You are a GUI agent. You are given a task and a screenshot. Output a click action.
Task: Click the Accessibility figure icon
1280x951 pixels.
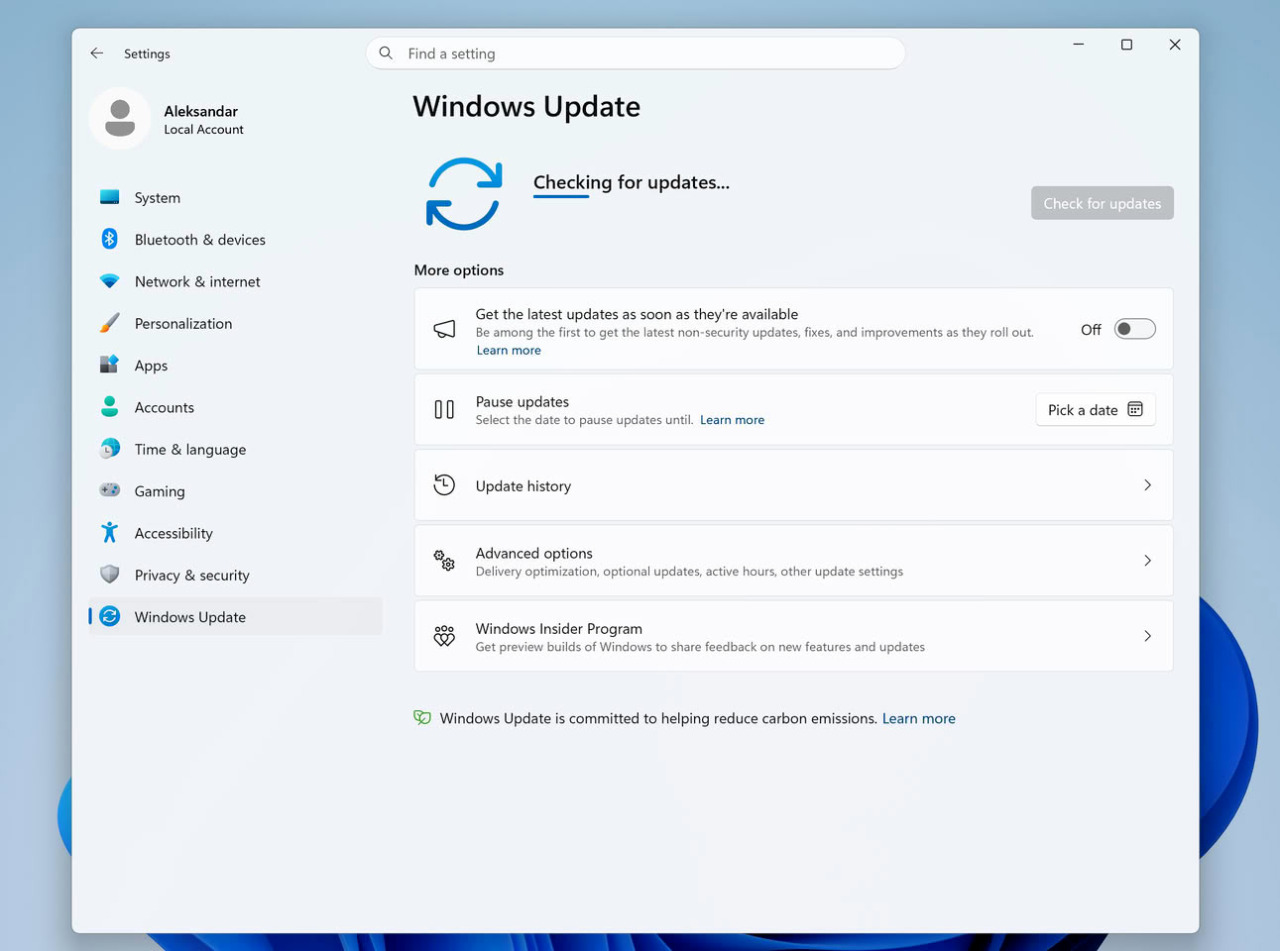[110, 533]
